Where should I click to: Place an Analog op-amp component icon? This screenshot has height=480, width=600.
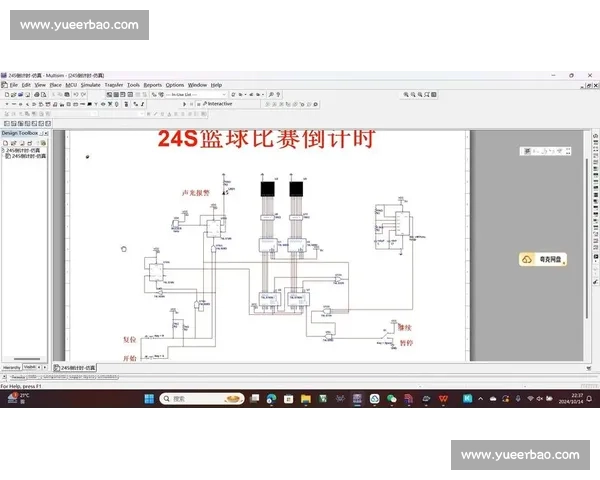(x=34, y=104)
